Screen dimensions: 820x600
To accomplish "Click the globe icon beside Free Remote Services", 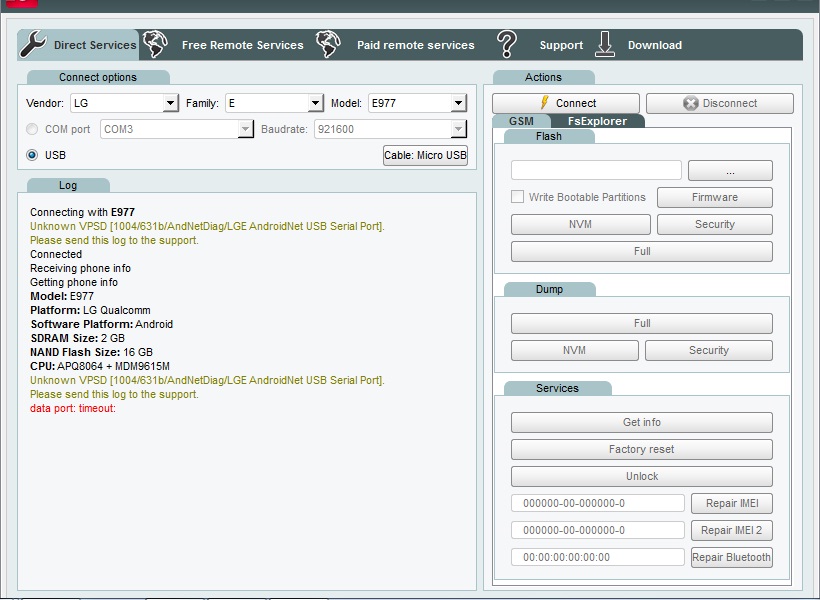I will 155,44.
